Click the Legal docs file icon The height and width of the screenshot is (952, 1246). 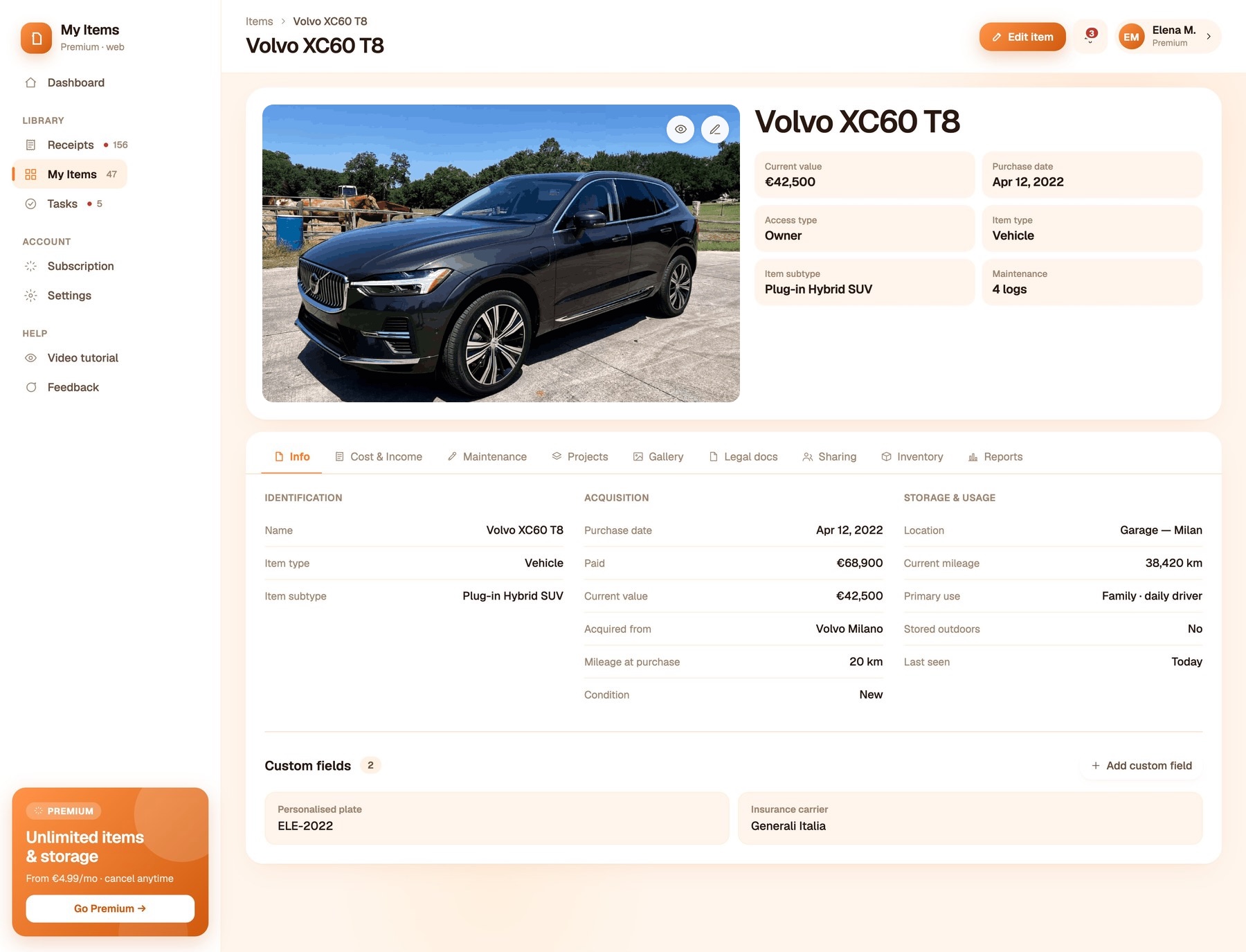(x=714, y=457)
